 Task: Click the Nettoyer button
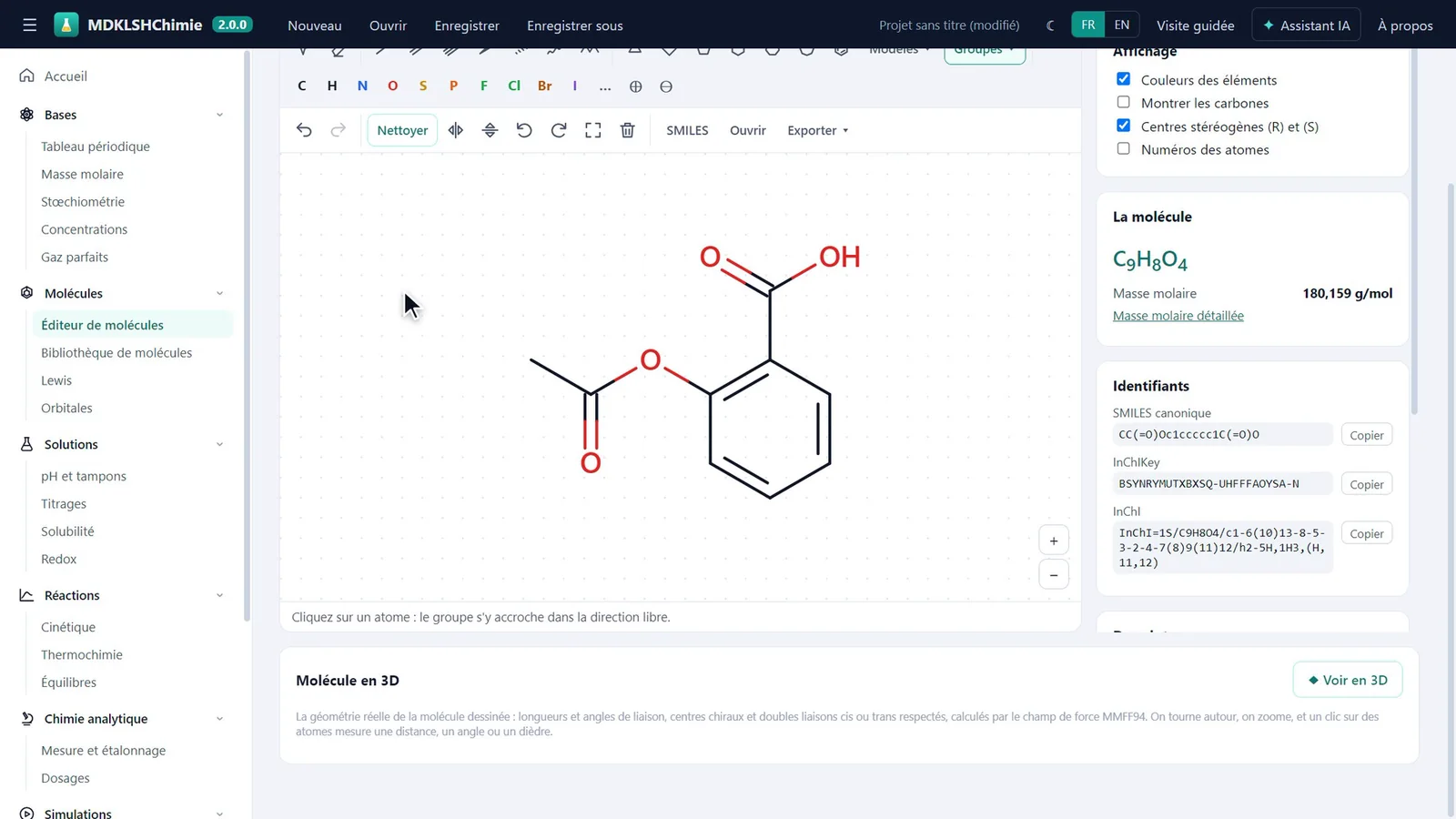click(x=402, y=130)
